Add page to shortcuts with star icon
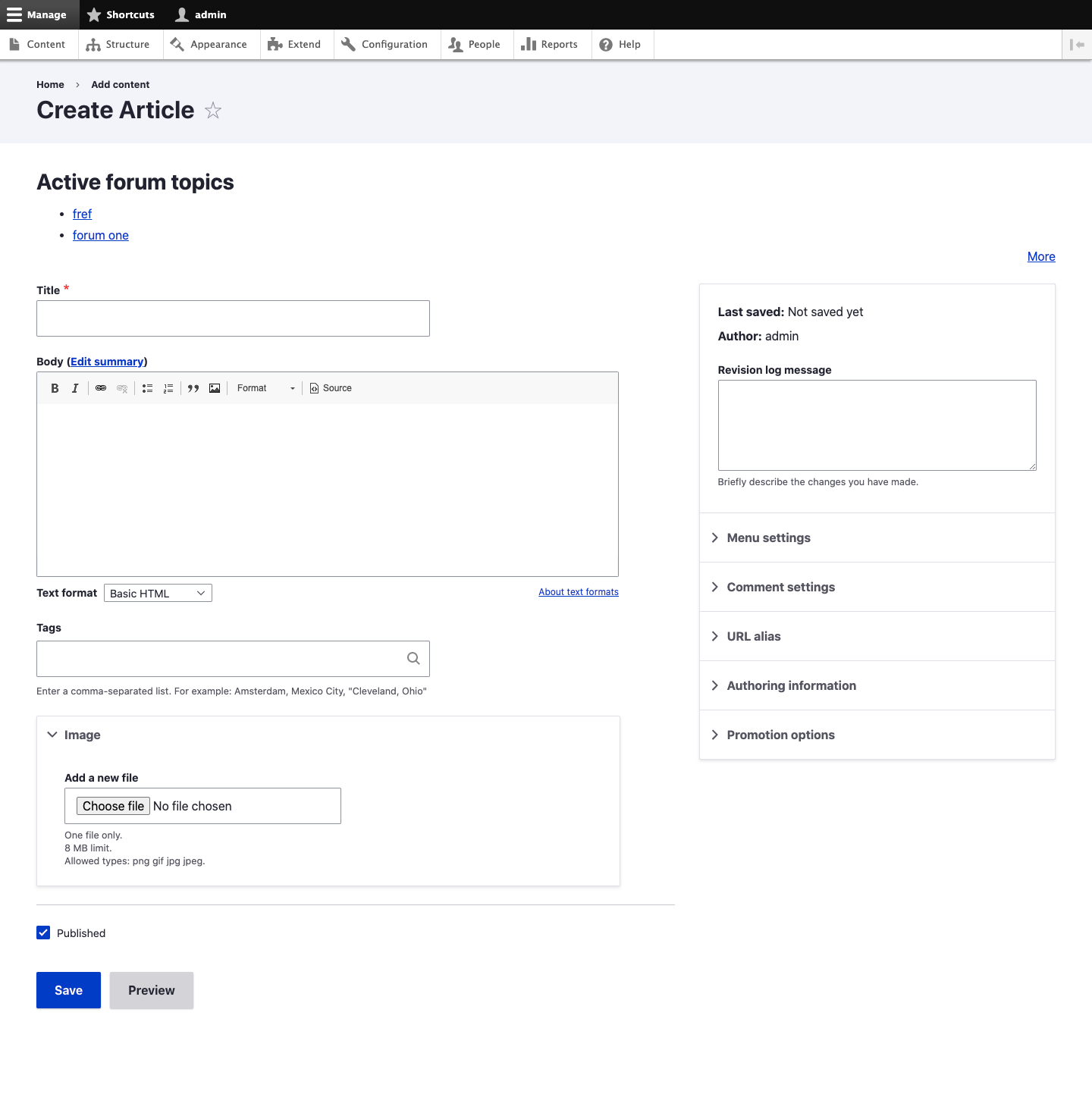The image size is (1092, 1094). 213,111
